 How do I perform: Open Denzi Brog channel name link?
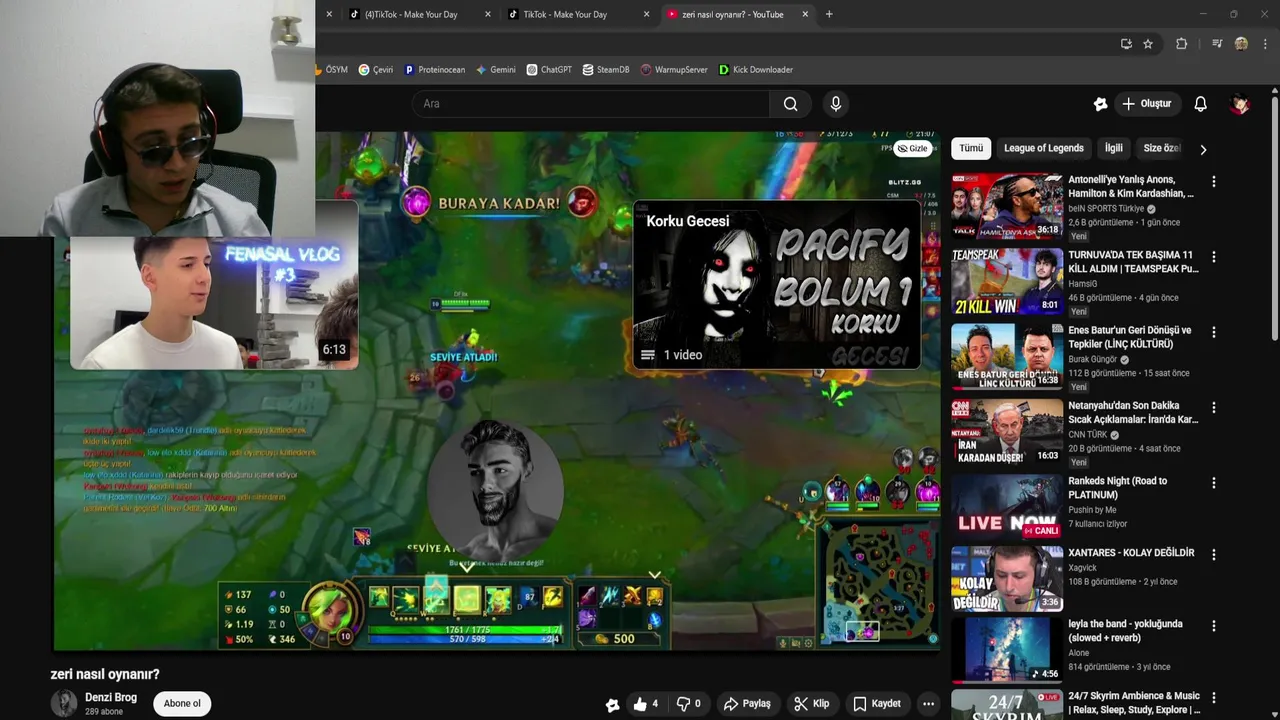111,697
